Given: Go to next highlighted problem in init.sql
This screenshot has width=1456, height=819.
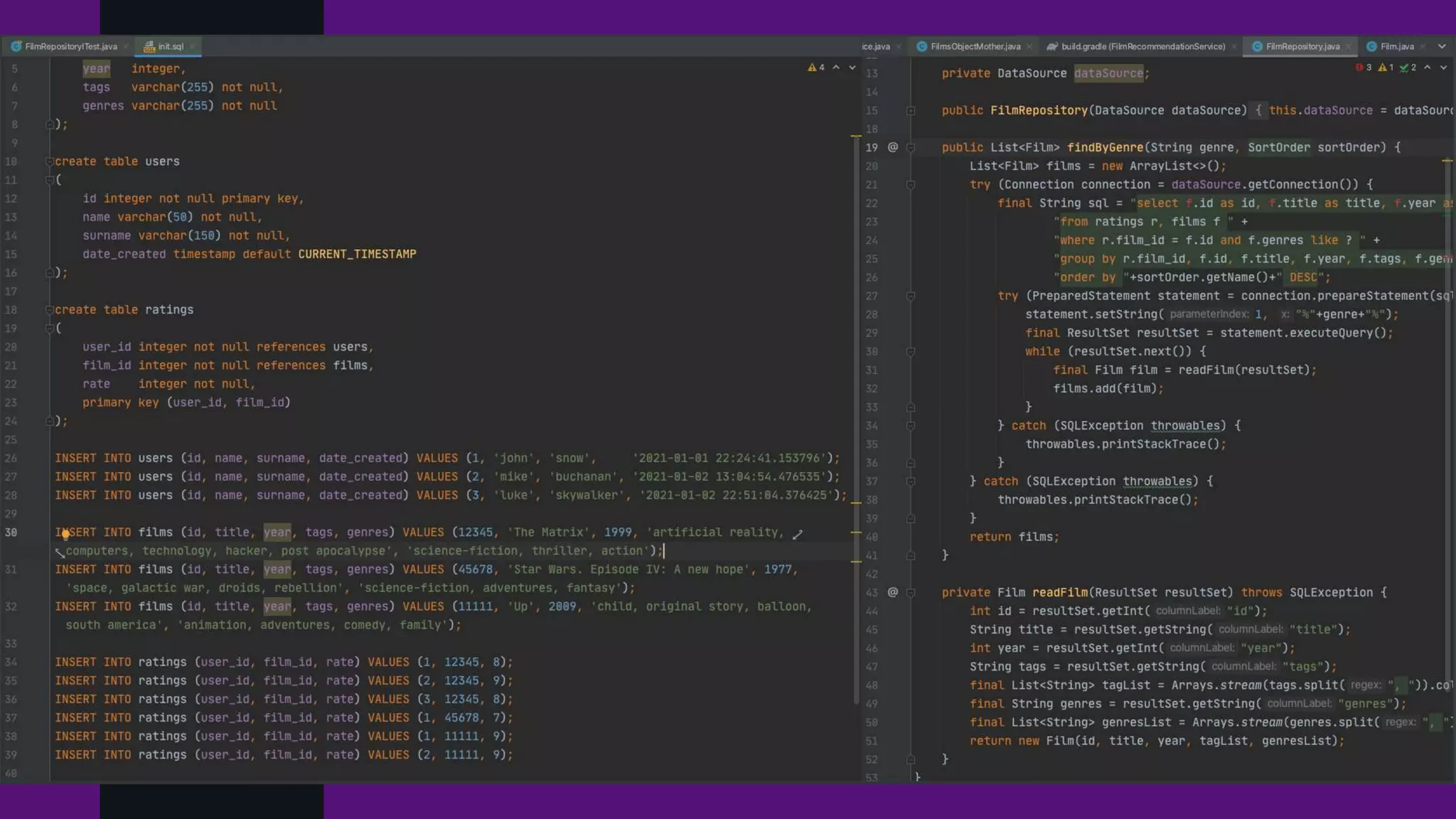Looking at the screenshot, I should point(852,68).
